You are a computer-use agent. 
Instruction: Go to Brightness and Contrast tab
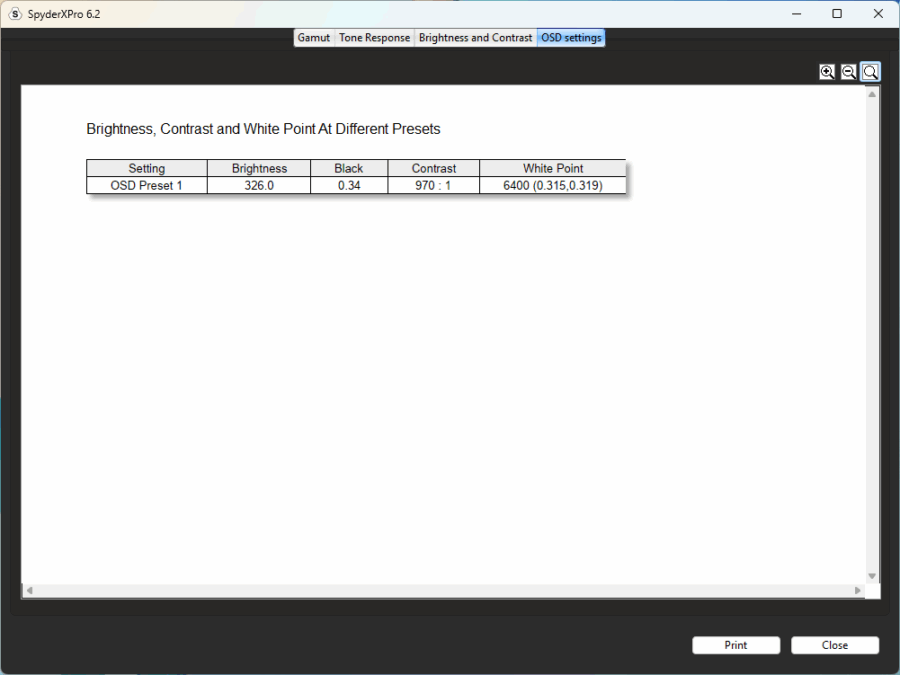tap(475, 38)
